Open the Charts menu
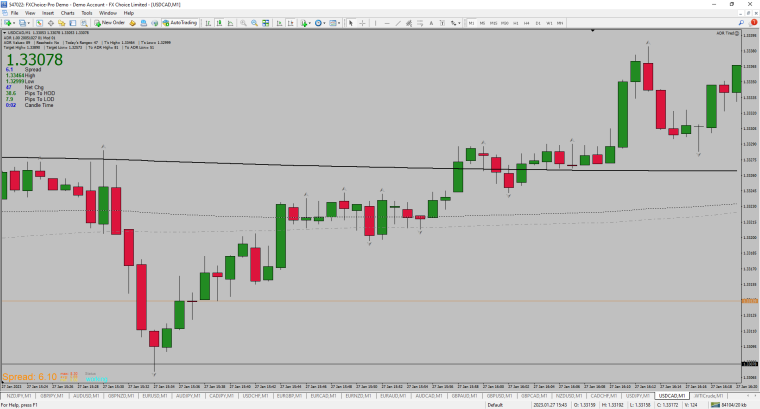The height and width of the screenshot is (409, 760). tap(67, 13)
